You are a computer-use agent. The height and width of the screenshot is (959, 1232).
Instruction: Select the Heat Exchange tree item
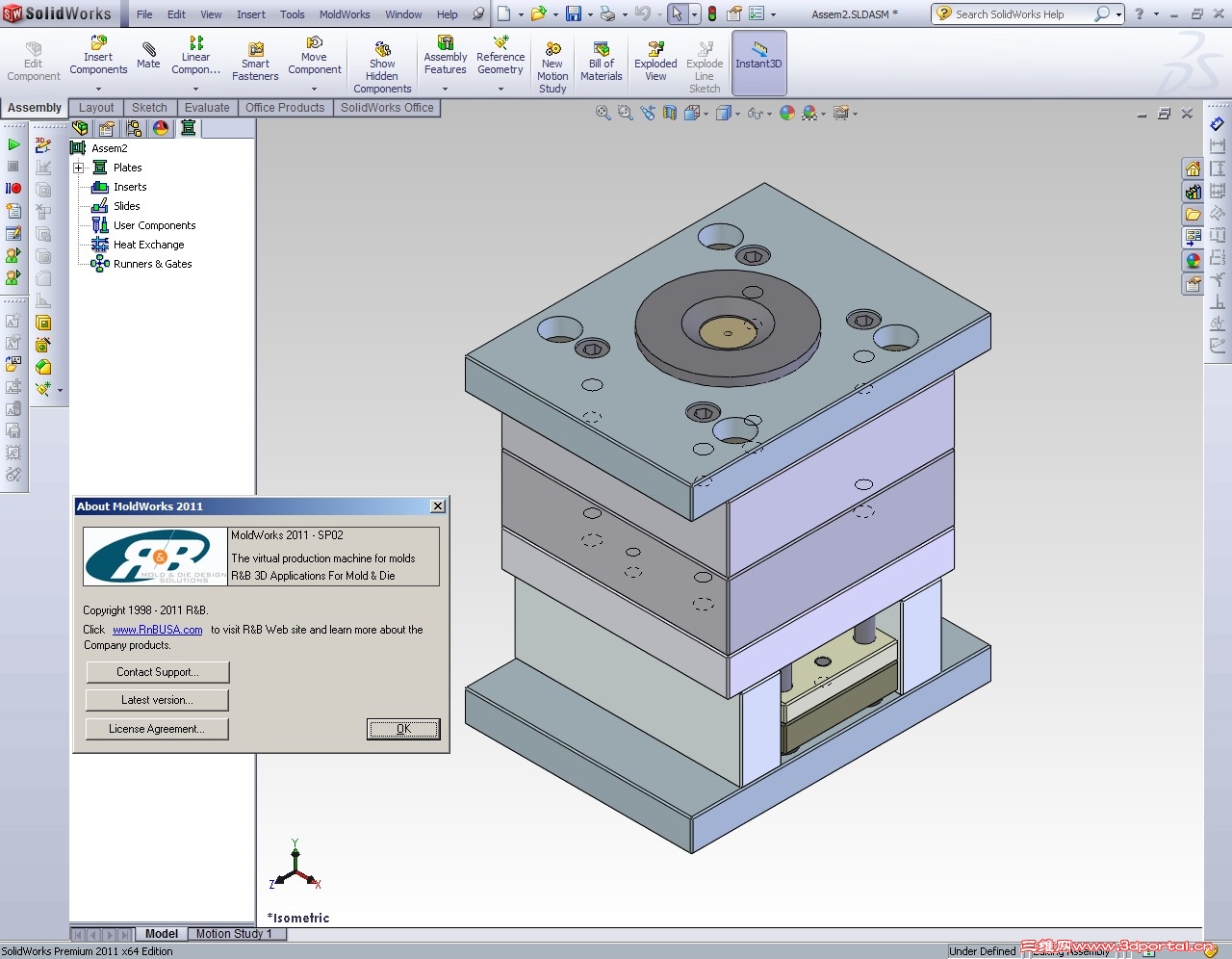[x=148, y=245]
